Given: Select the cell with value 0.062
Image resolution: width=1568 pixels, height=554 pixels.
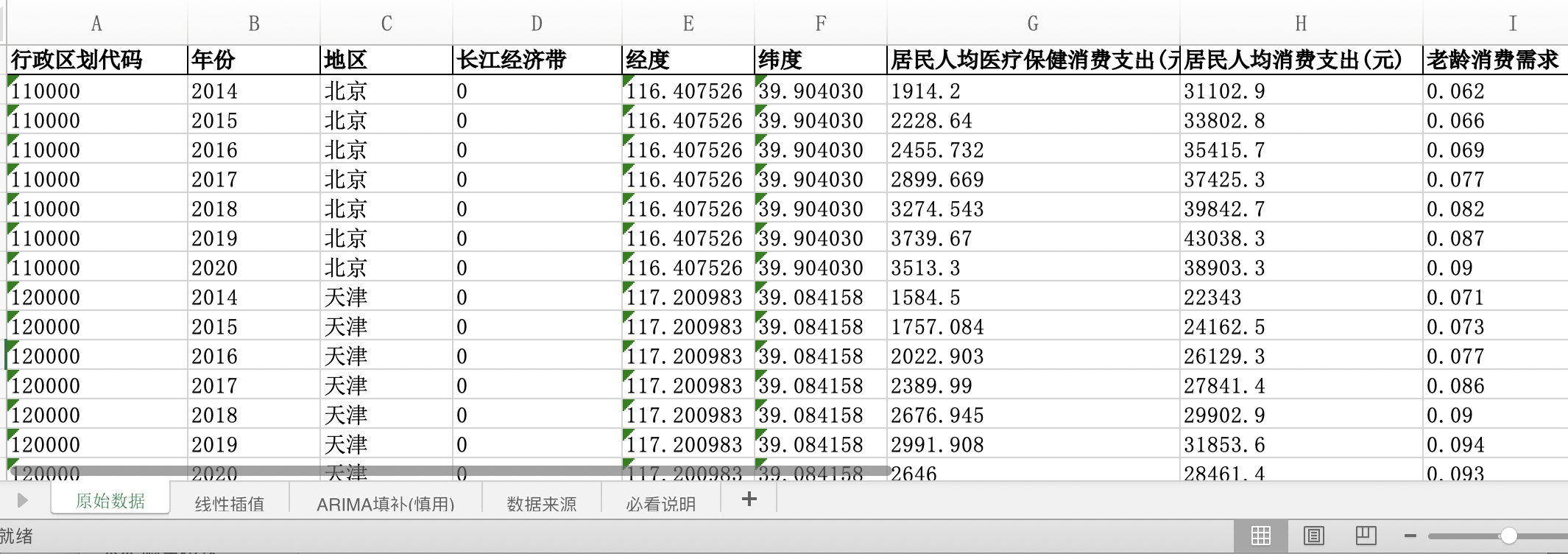Looking at the screenshot, I should click(x=1496, y=91).
